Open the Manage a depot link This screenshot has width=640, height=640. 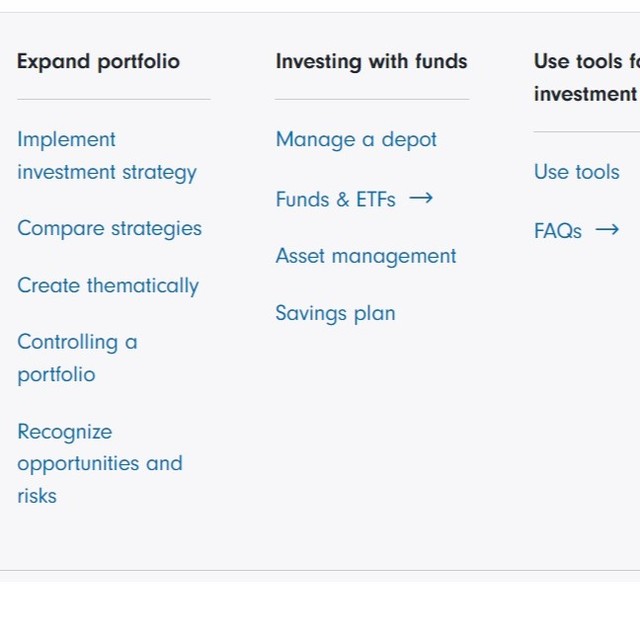coord(356,140)
